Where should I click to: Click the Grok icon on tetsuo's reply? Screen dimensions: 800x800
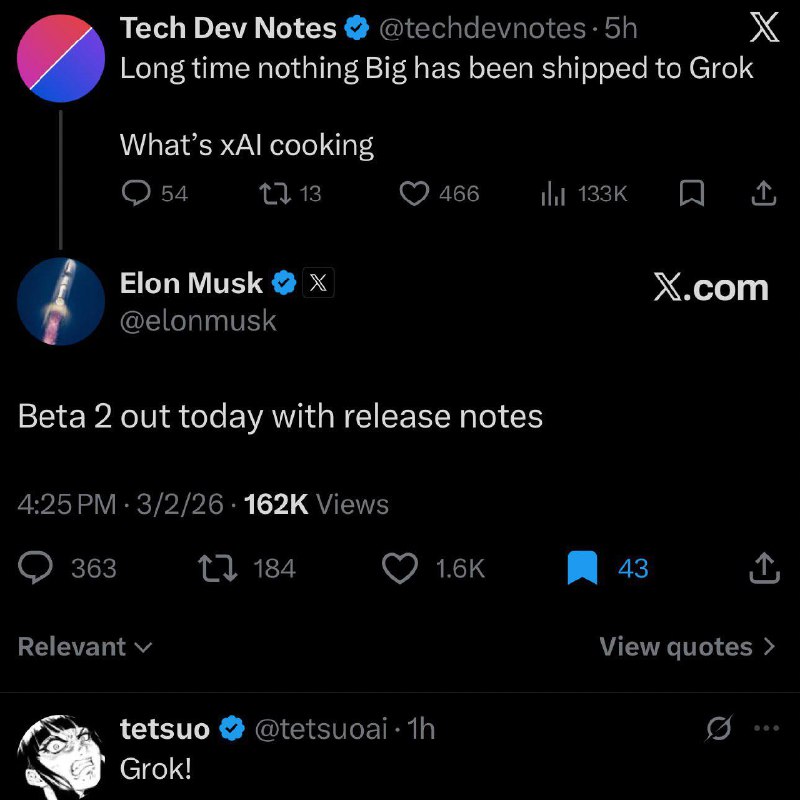point(718,730)
